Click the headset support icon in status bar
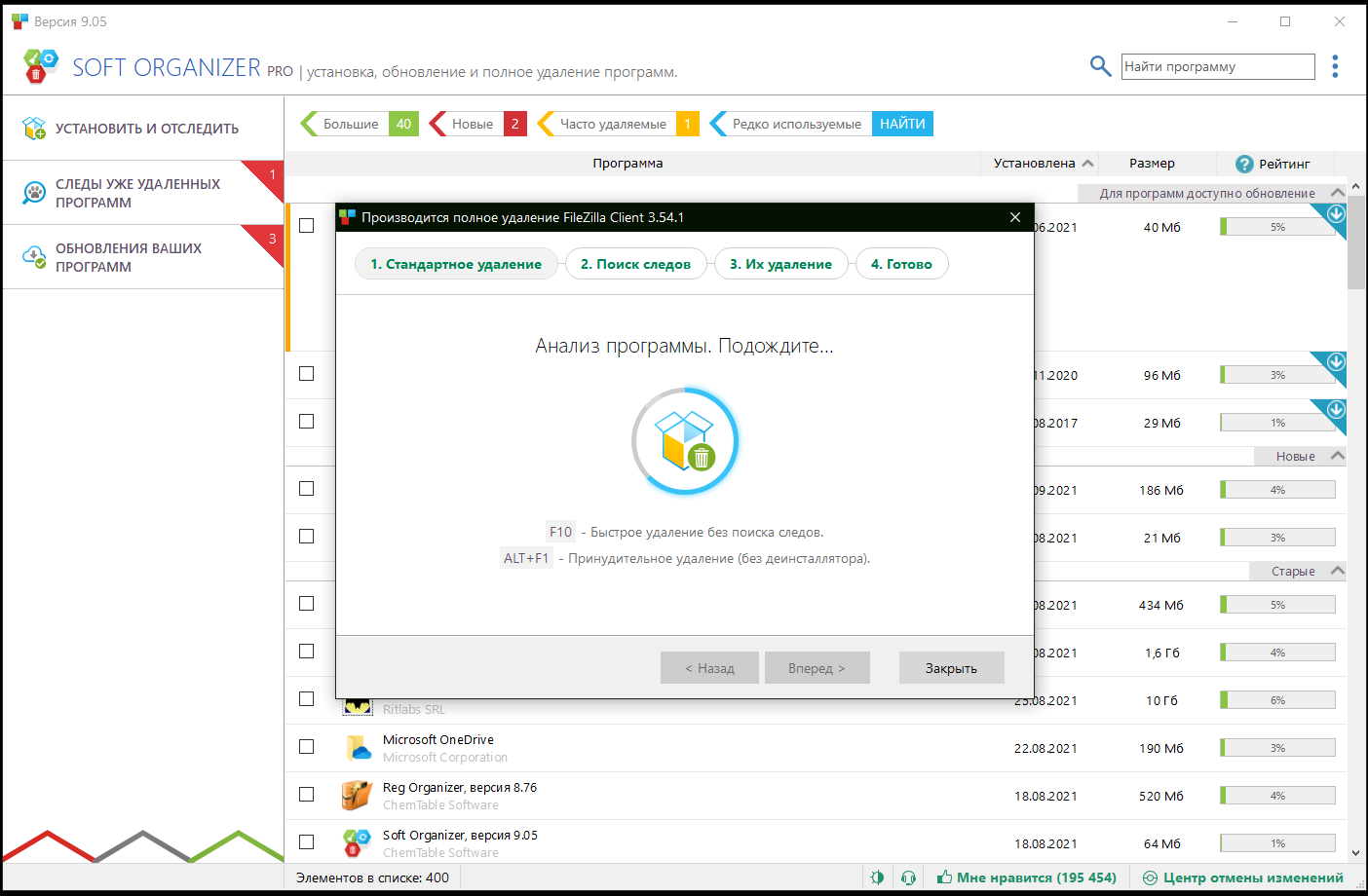 point(909,877)
